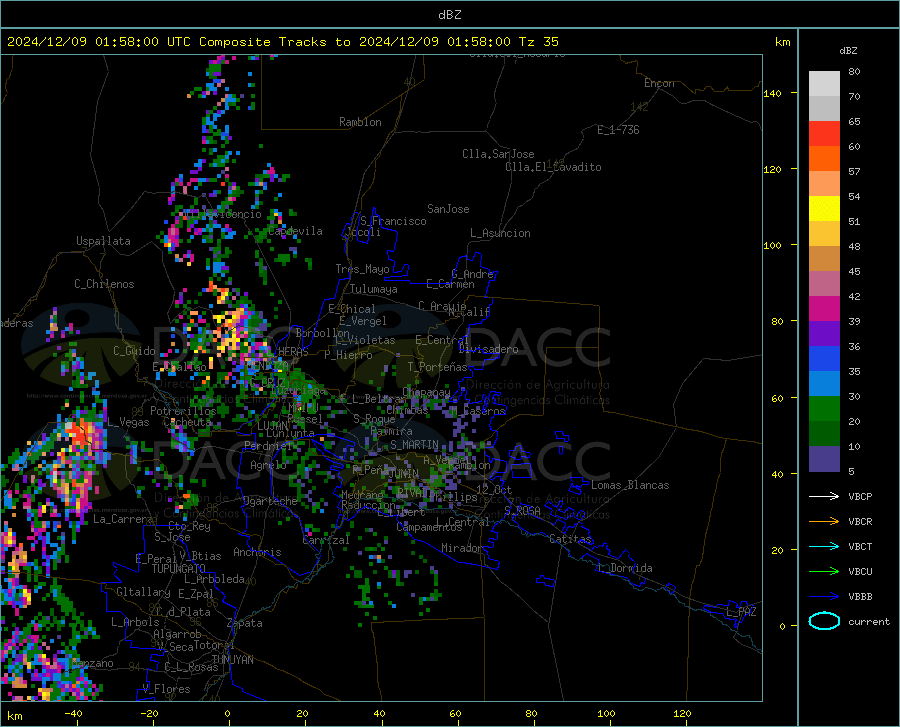Click the L_Asuncion map label

tap(500, 233)
